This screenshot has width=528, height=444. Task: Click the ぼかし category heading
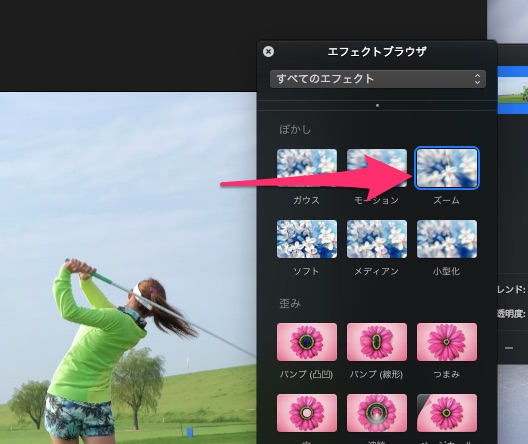point(295,130)
